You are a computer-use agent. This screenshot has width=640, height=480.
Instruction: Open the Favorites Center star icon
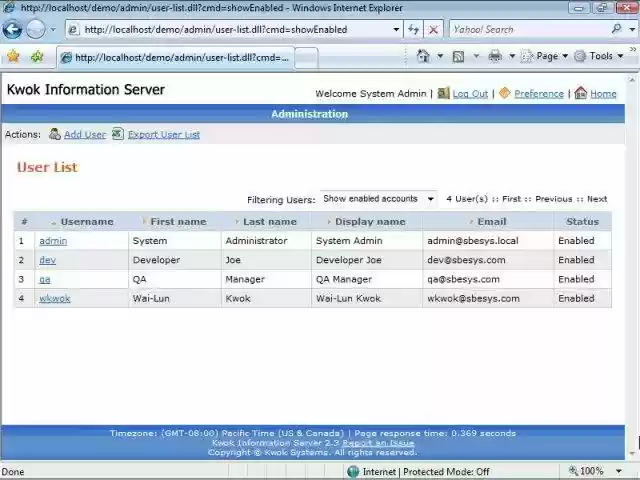[13, 56]
